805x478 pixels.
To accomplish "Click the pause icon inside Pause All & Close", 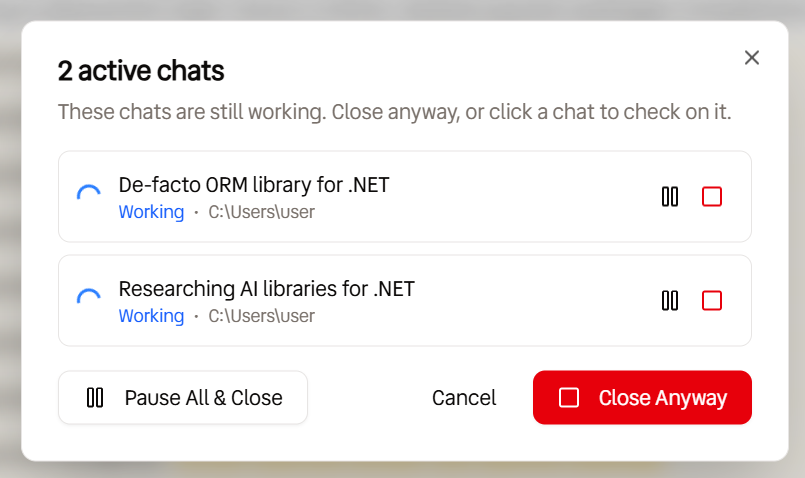I will 95,398.
